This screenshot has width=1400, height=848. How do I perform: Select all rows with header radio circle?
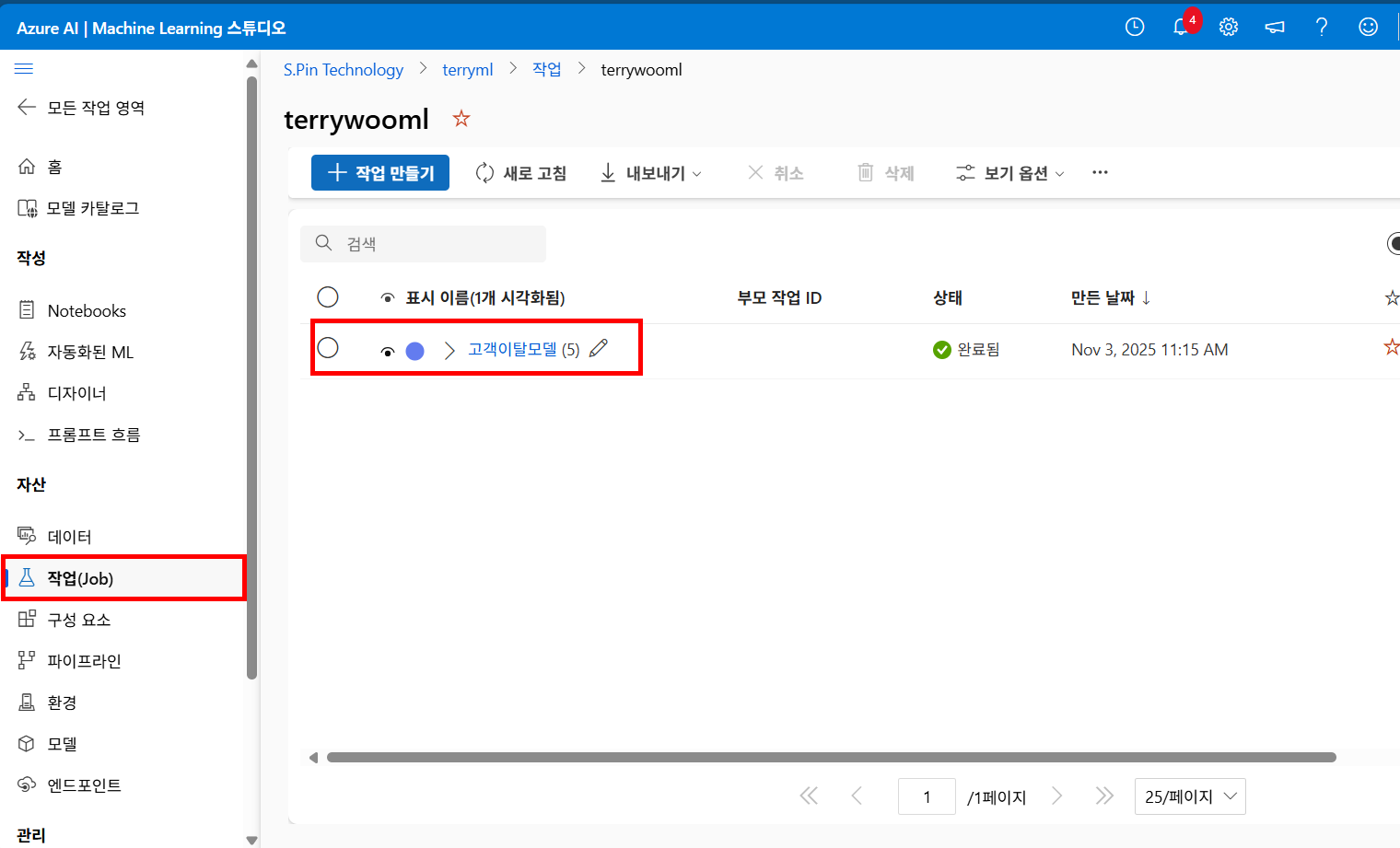pos(328,296)
